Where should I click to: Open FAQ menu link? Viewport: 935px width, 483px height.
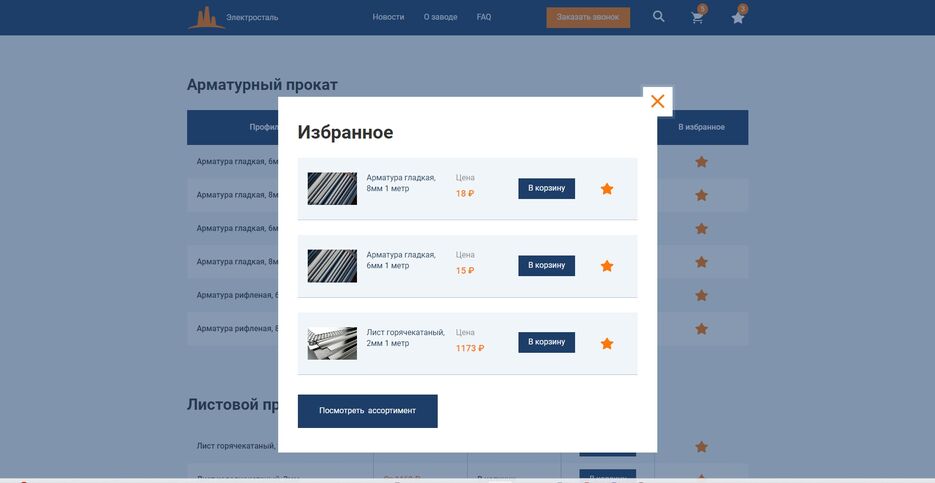pyautogui.click(x=484, y=17)
